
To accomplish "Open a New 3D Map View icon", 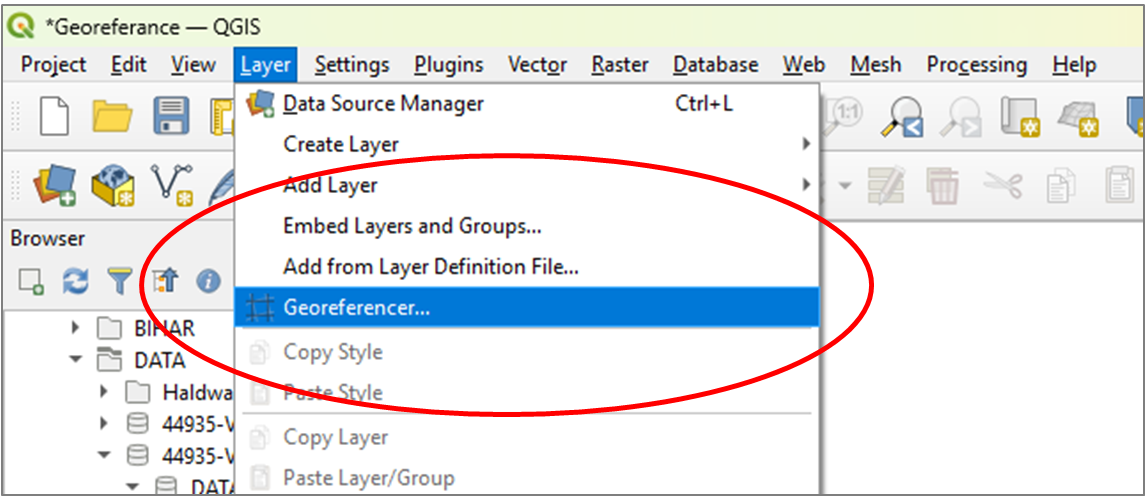I will 1079,118.
